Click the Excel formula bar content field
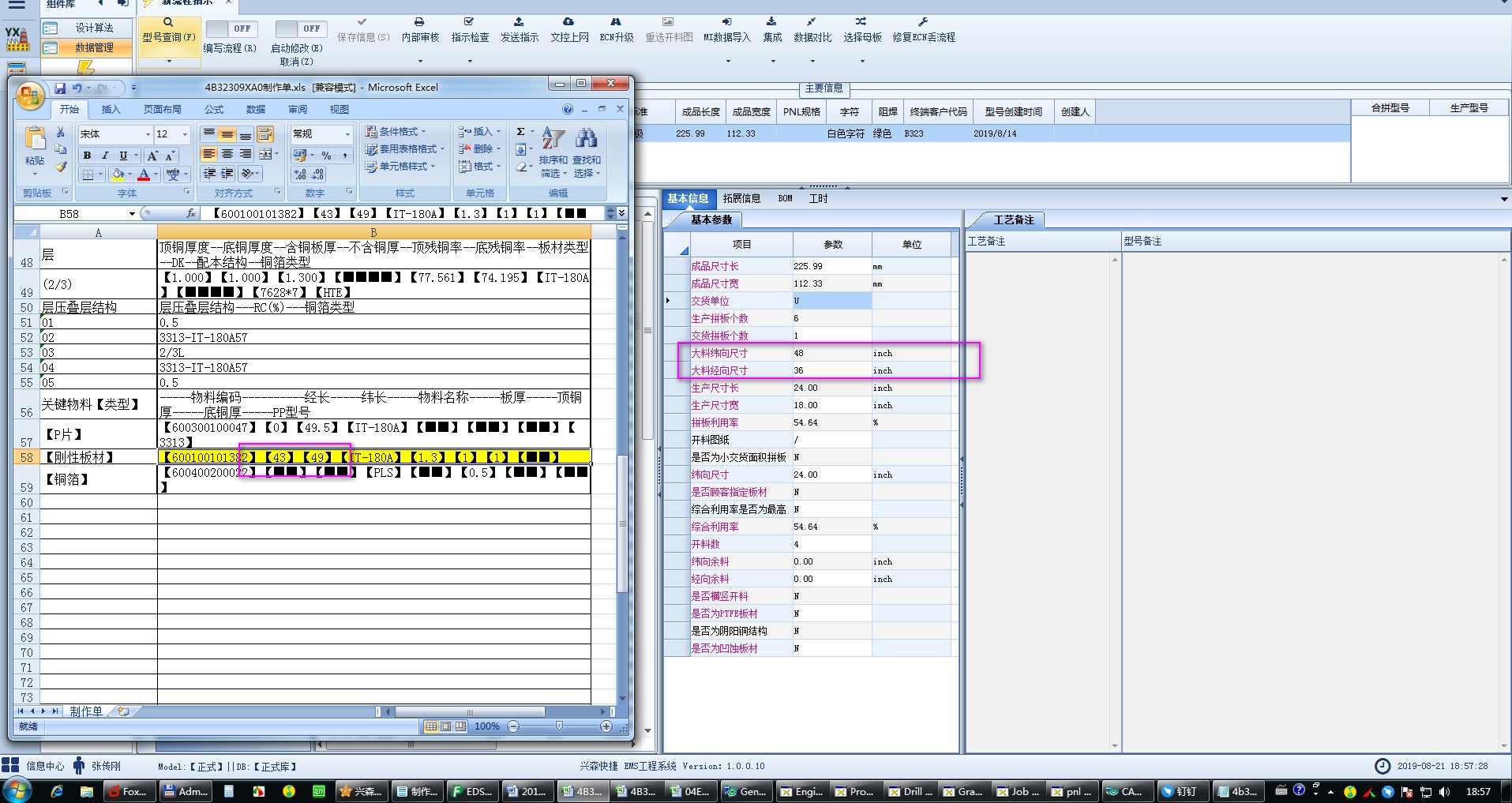1512x803 pixels. pos(403,214)
